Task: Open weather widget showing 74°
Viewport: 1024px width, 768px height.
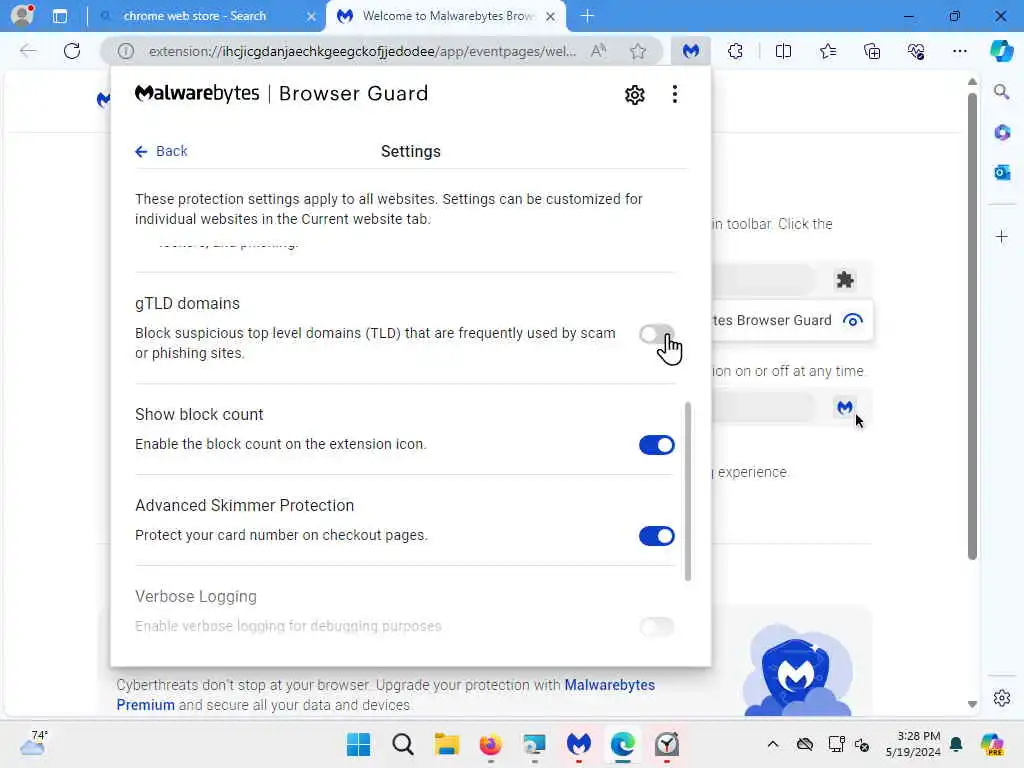Action: 32,744
